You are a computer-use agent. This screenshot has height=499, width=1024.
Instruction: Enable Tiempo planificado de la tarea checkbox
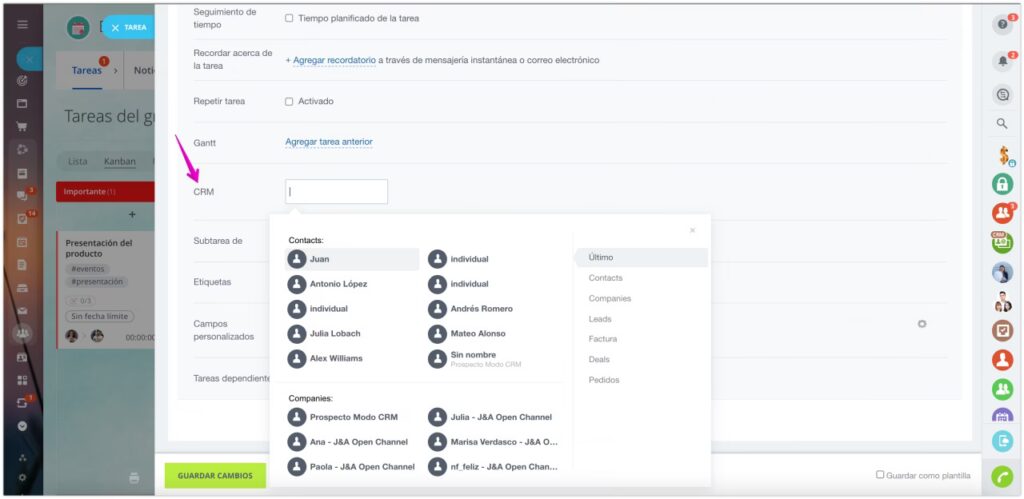point(289,18)
